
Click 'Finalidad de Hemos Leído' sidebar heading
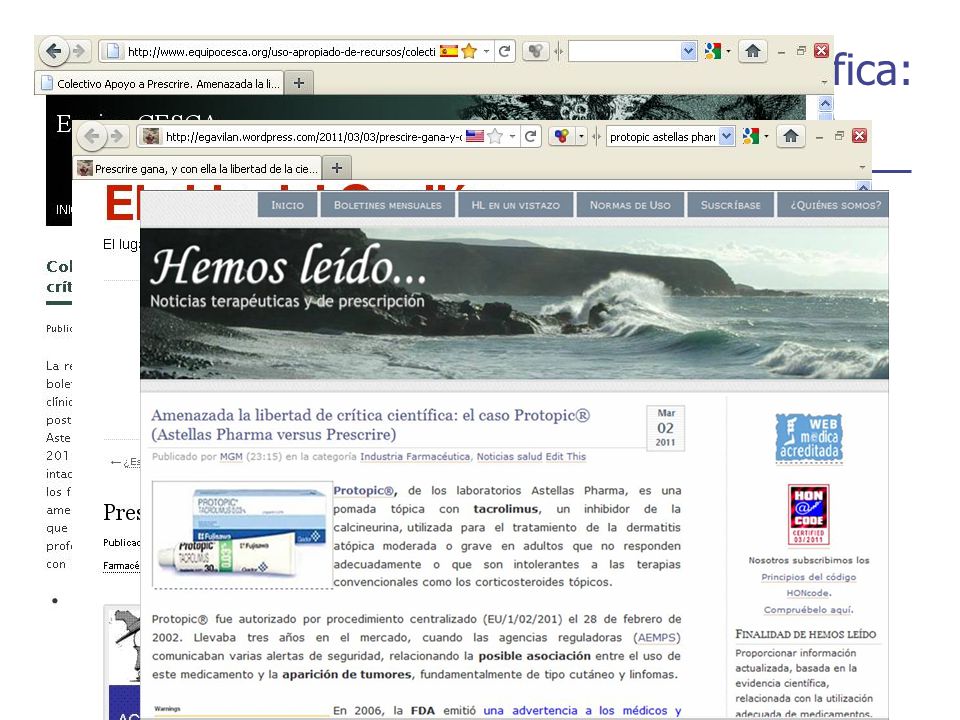pos(806,634)
